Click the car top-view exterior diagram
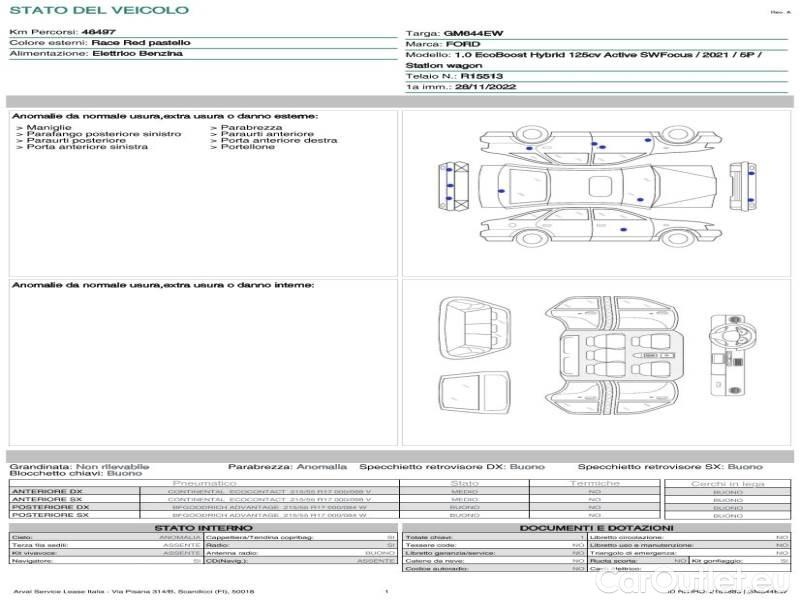This screenshot has height=600, width=800. click(598, 188)
